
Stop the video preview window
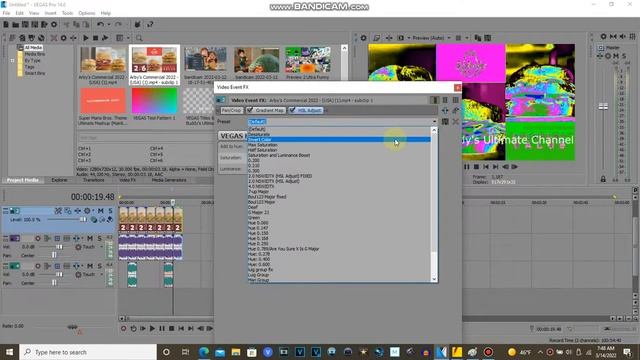click(x=476, y=167)
